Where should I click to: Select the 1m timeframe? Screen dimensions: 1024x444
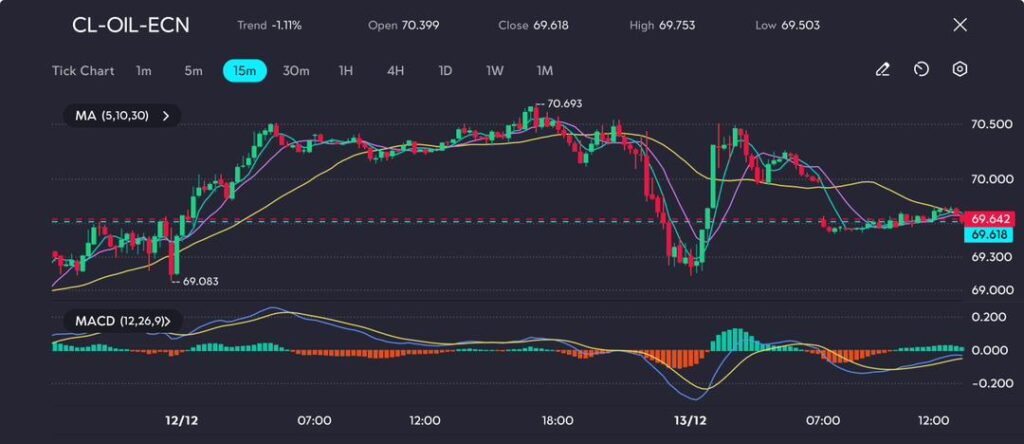point(144,71)
